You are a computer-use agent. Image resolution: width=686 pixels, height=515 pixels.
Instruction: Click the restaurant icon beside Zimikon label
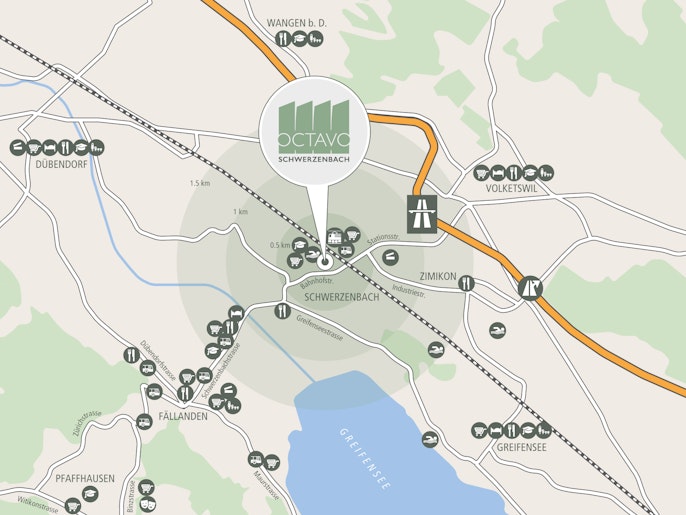466,284
